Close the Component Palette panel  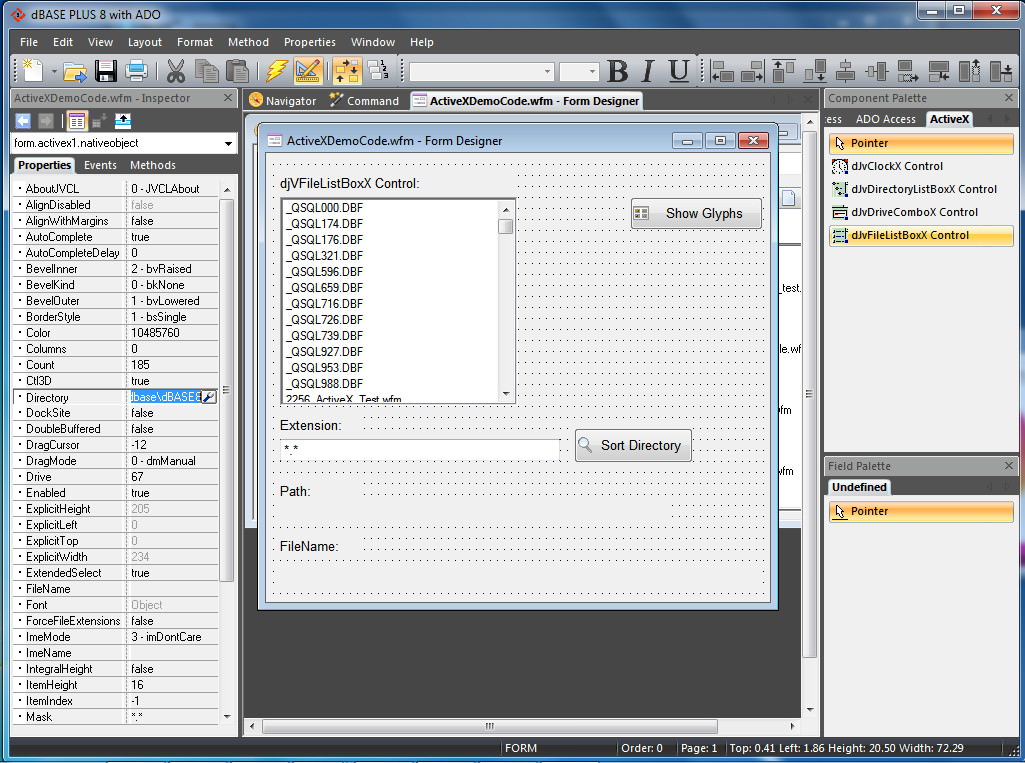click(1009, 97)
